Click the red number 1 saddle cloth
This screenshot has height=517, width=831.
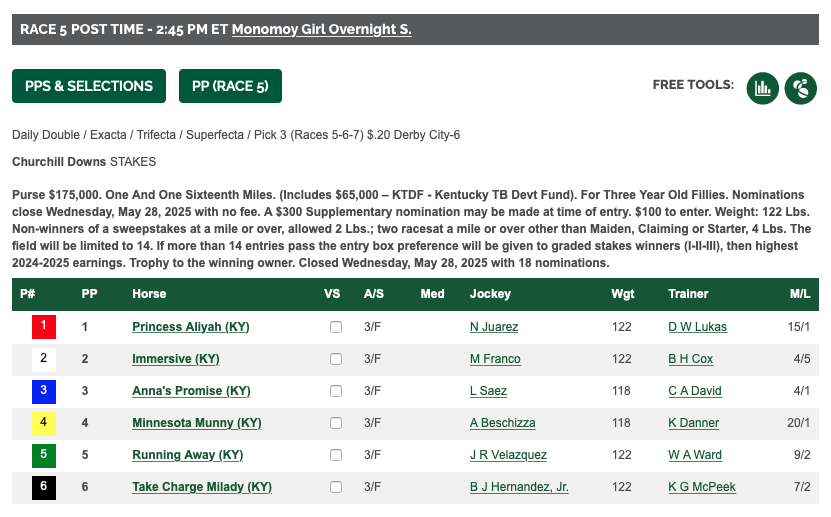(43, 327)
